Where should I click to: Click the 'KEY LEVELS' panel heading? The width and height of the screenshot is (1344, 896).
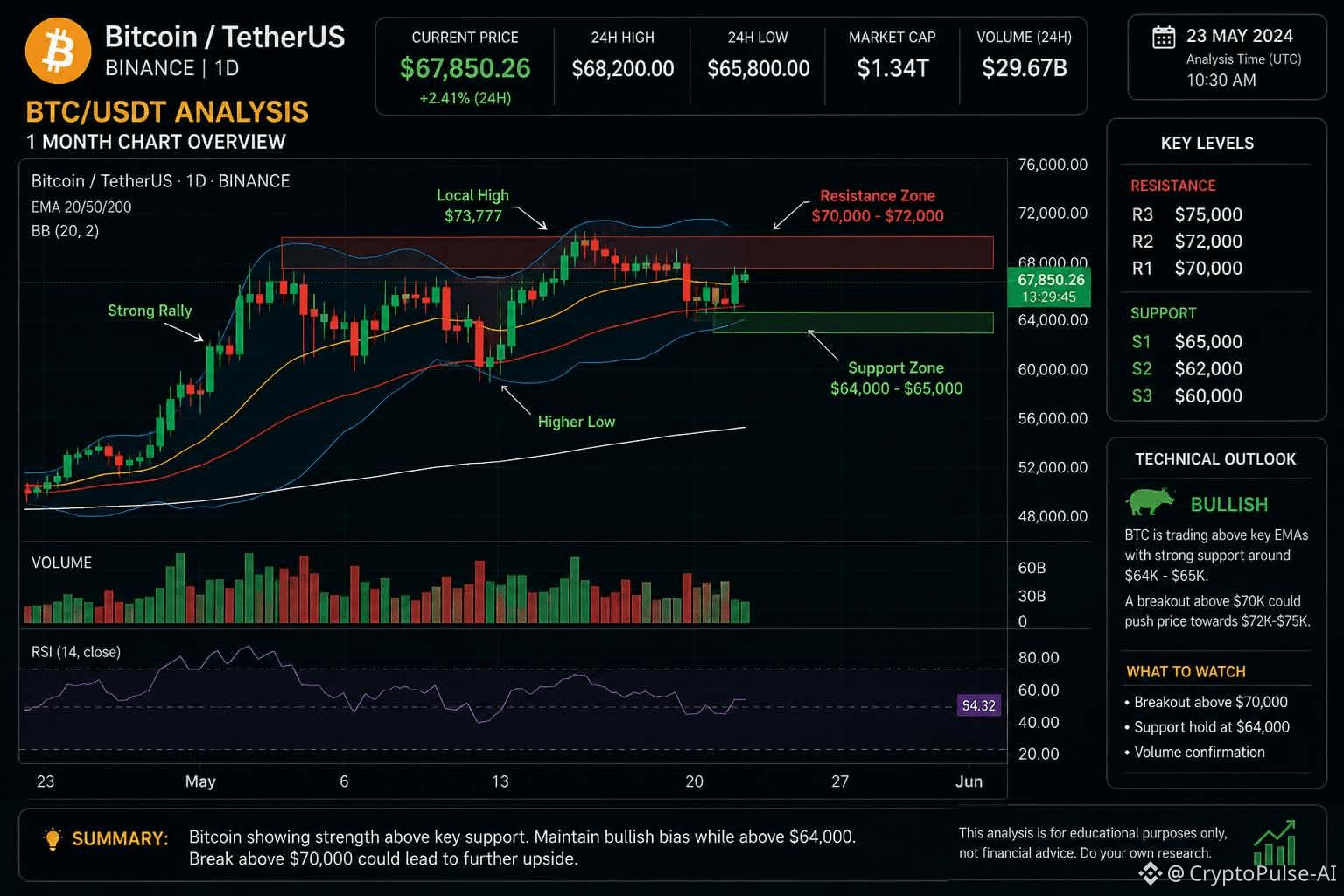pos(1207,143)
